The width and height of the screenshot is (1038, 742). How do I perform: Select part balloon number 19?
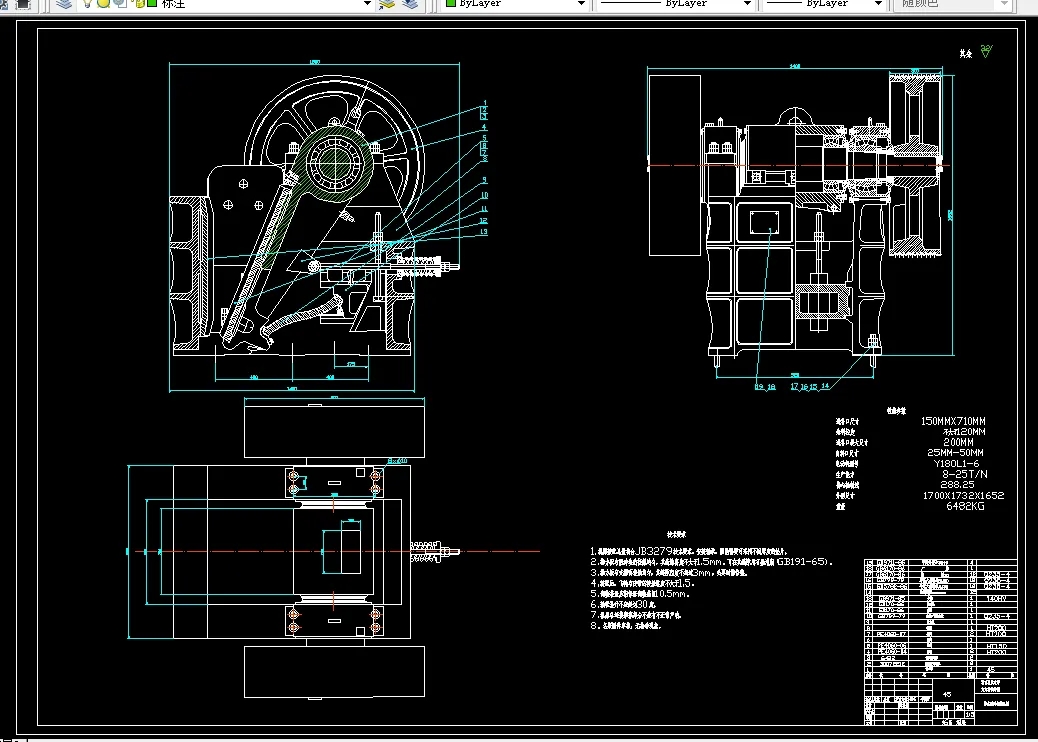click(759, 387)
